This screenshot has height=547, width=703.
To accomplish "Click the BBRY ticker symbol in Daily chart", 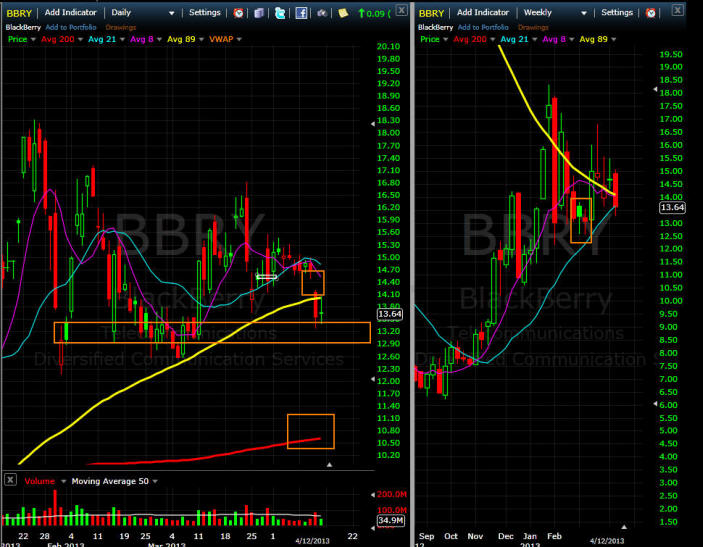I will 19,13.
